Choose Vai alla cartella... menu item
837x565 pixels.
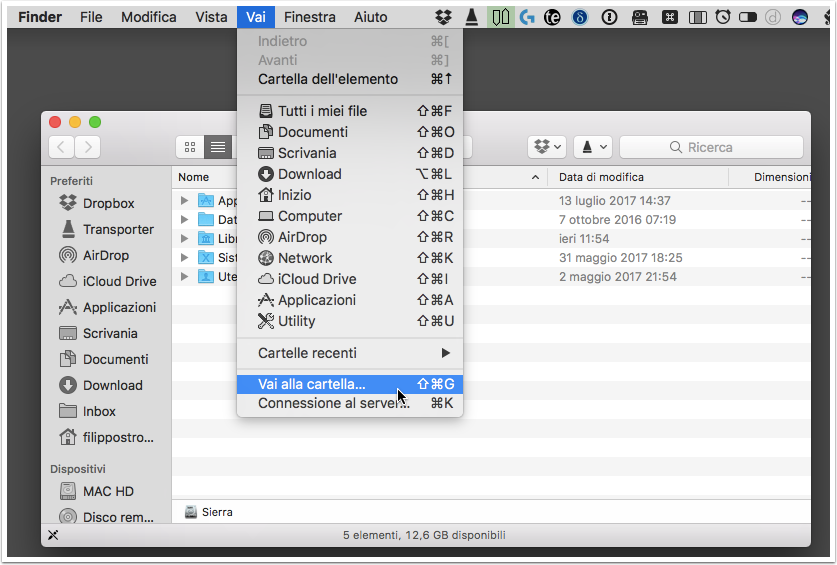pos(350,384)
